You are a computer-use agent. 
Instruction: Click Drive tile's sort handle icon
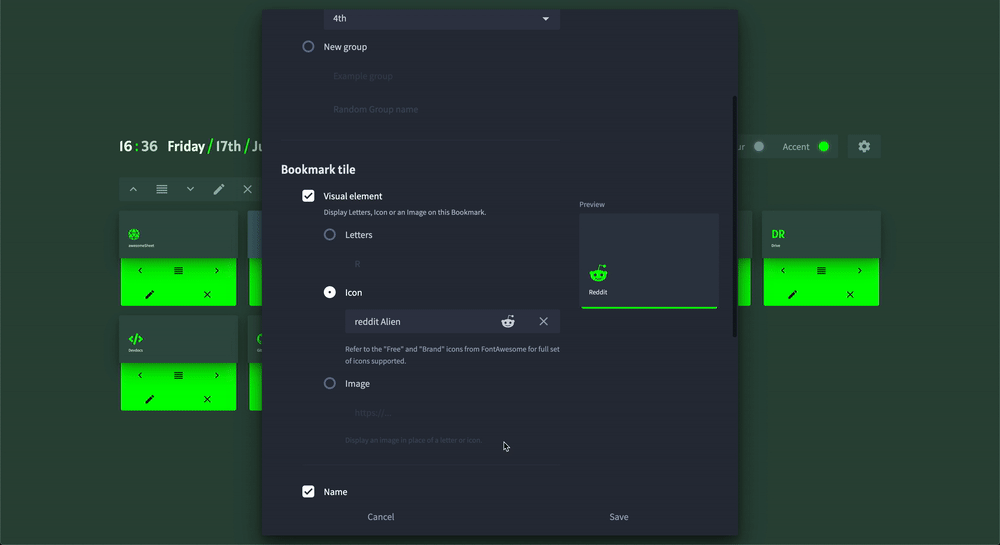(x=821, y=271)
